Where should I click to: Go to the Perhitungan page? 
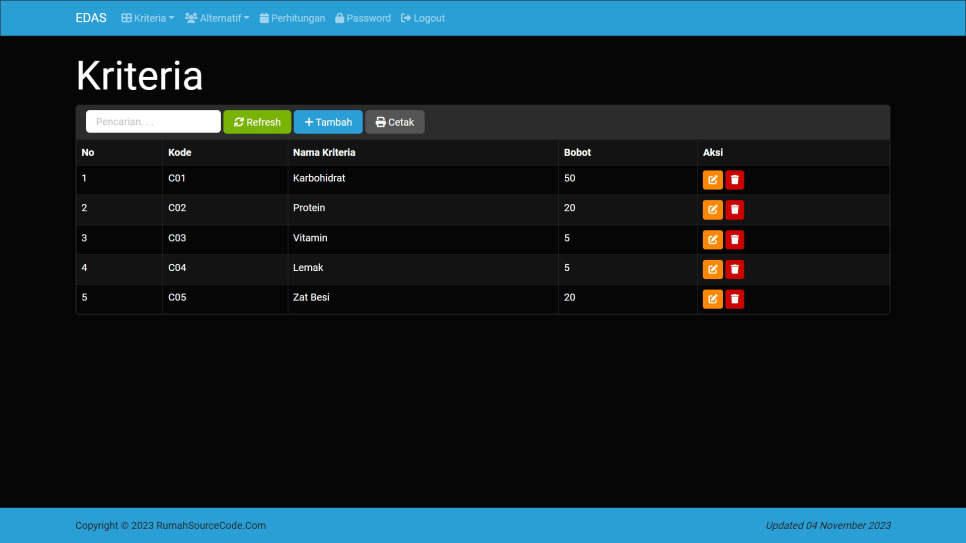click(x=292, y=18)
